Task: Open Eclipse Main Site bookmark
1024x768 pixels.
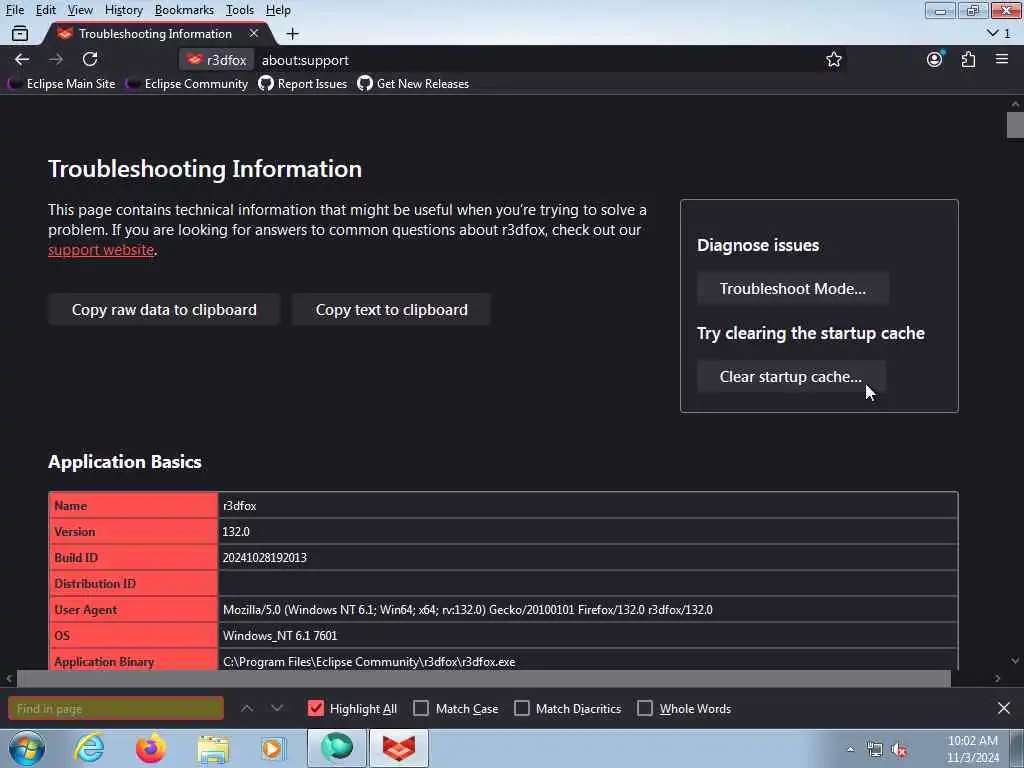Action: click(61, 84)
